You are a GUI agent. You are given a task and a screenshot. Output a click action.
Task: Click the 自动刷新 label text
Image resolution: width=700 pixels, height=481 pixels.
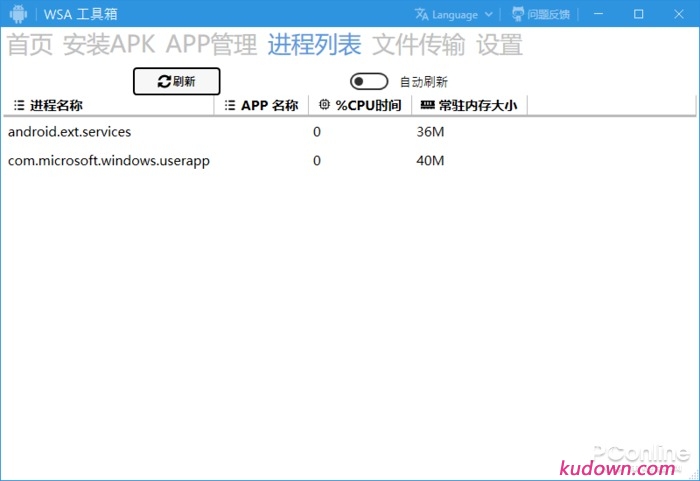[x=423, y=82]
